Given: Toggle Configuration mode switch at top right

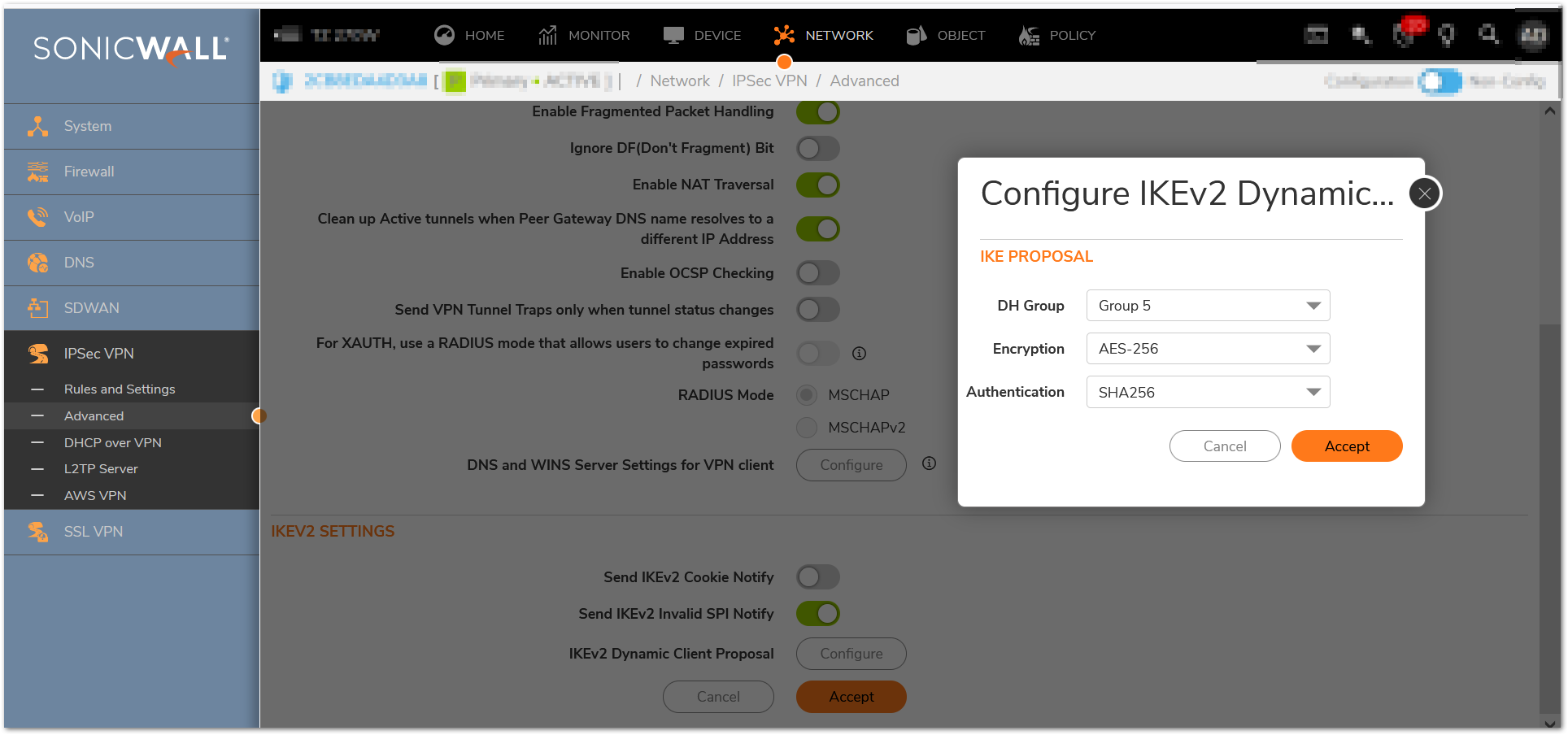Looking at the screenshot, I should tap(1440, 81).
